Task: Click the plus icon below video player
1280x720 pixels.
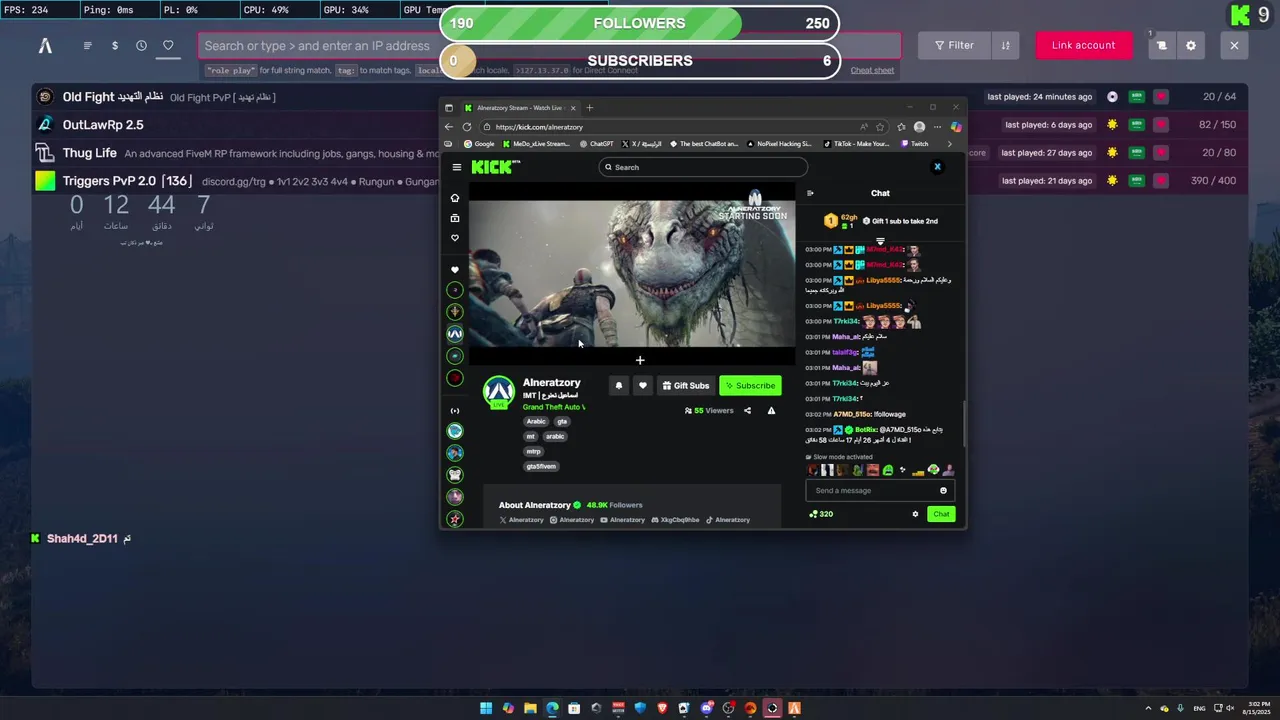Action: point(640,360)
